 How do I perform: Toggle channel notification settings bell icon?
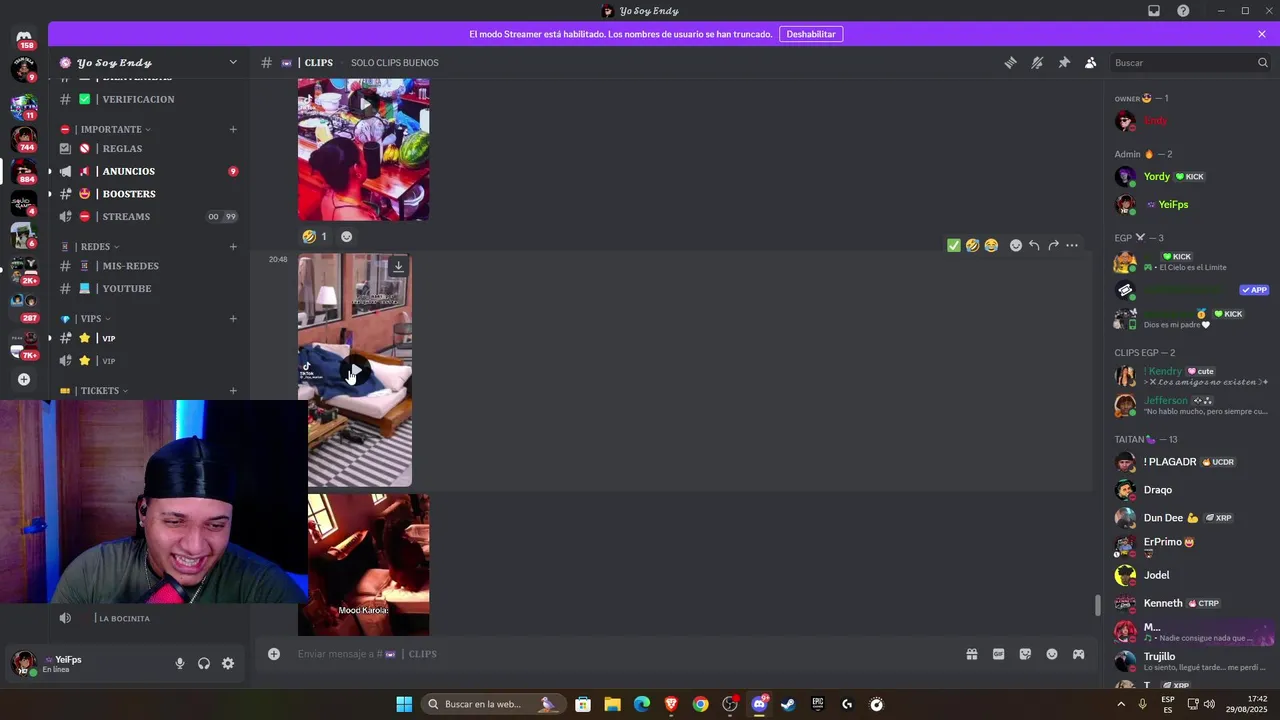pos(1037,62)
